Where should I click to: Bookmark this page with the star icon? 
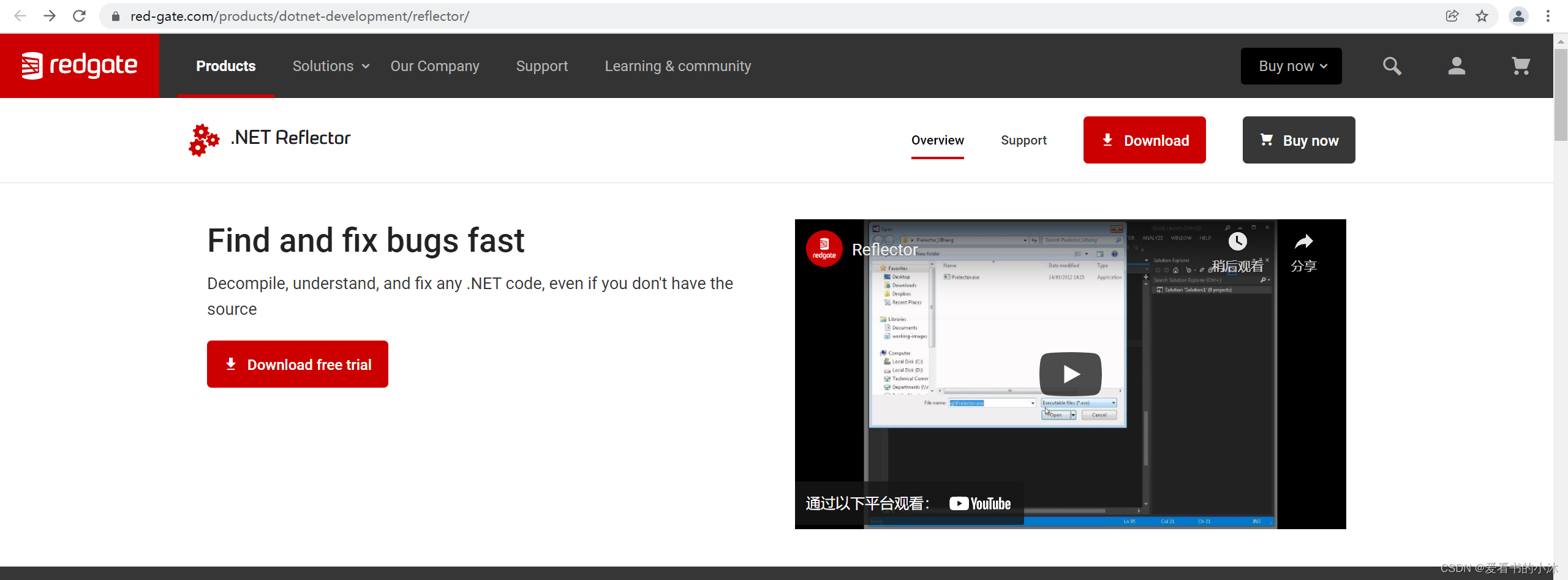click(1482, 17)
